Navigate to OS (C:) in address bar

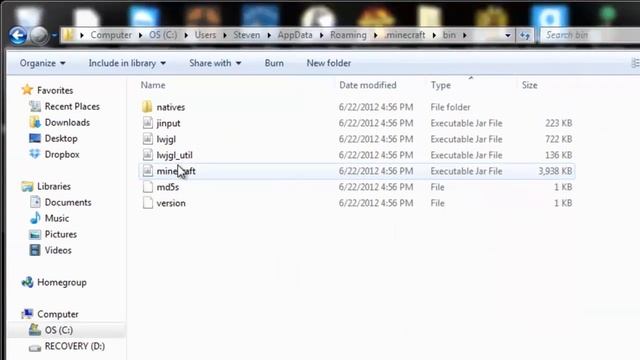(x=163, y=35)
